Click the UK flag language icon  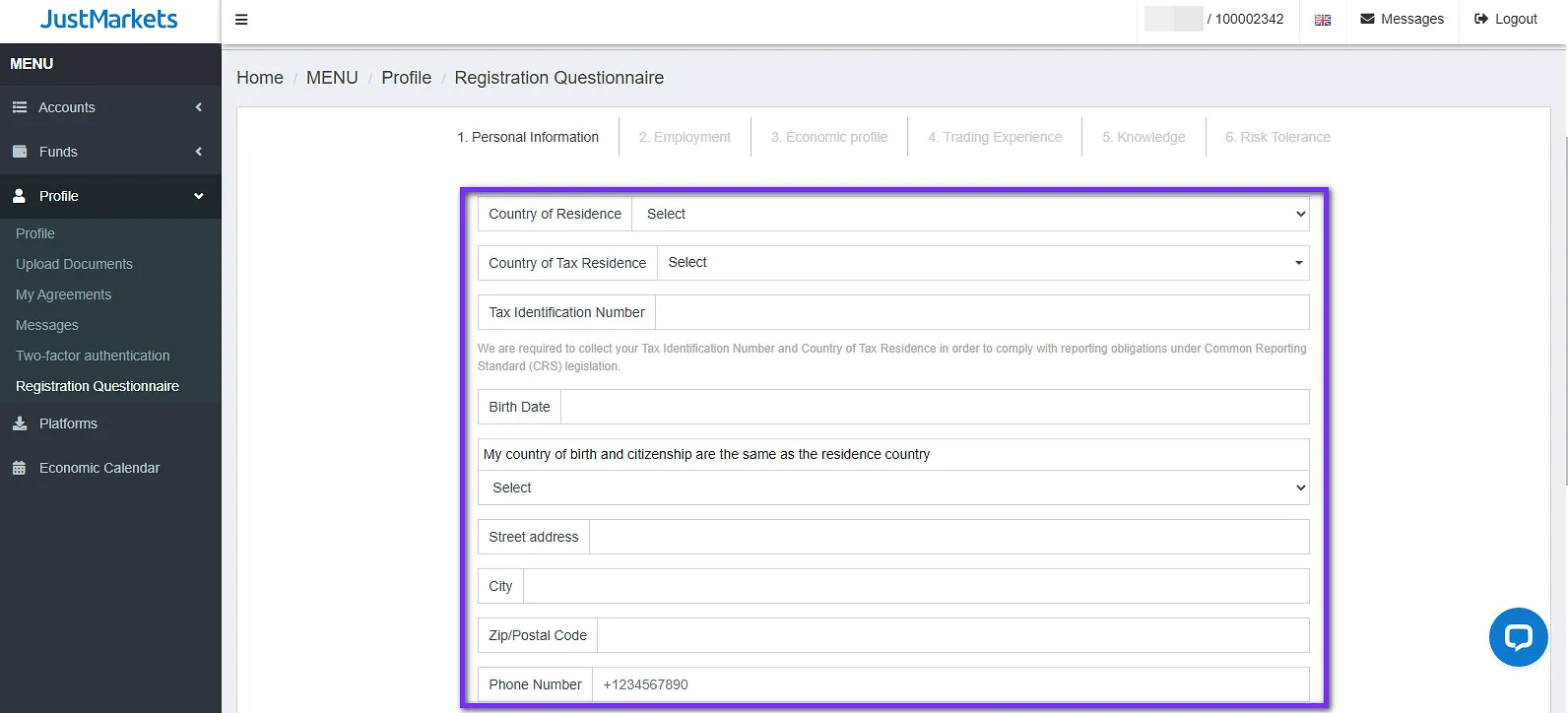1323,20
